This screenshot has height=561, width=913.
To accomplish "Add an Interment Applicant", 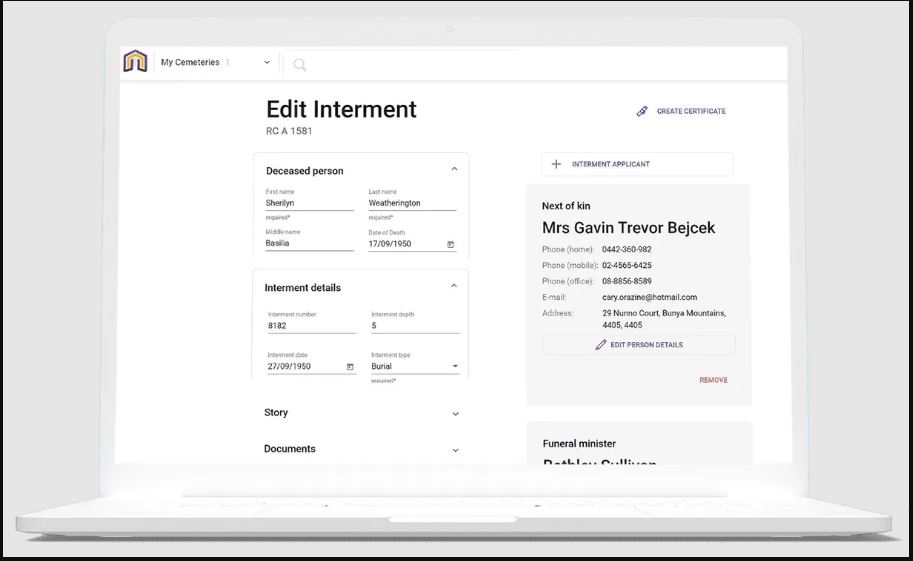I will 637,164.
